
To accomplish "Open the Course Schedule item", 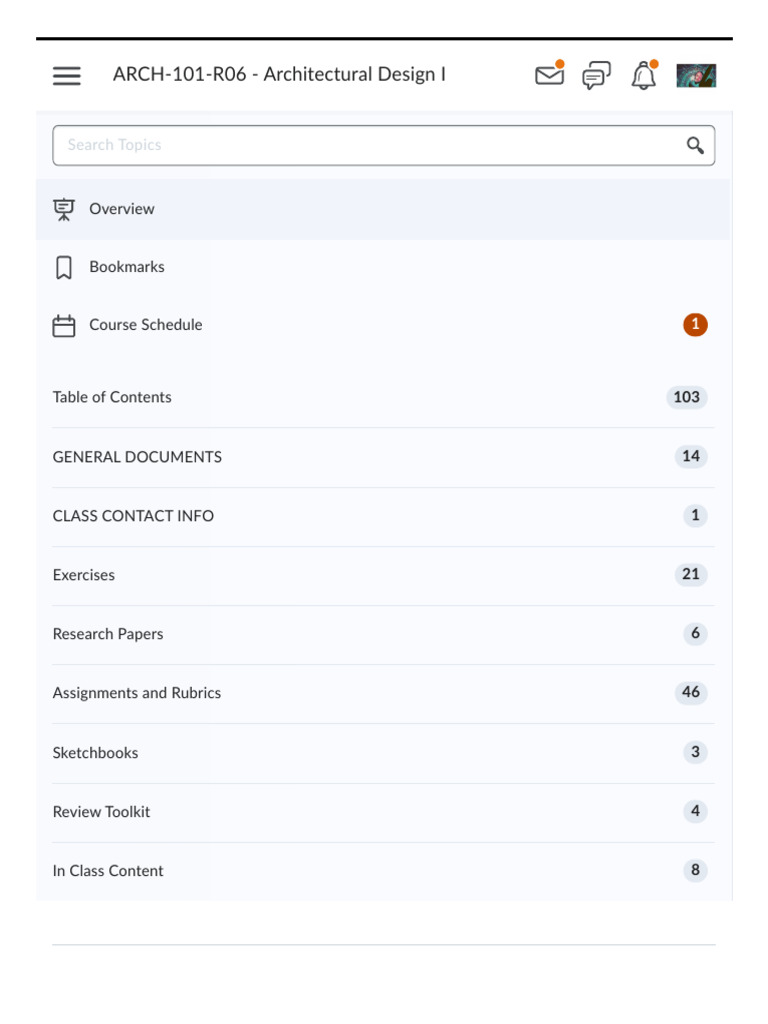I will pos(146,325).
